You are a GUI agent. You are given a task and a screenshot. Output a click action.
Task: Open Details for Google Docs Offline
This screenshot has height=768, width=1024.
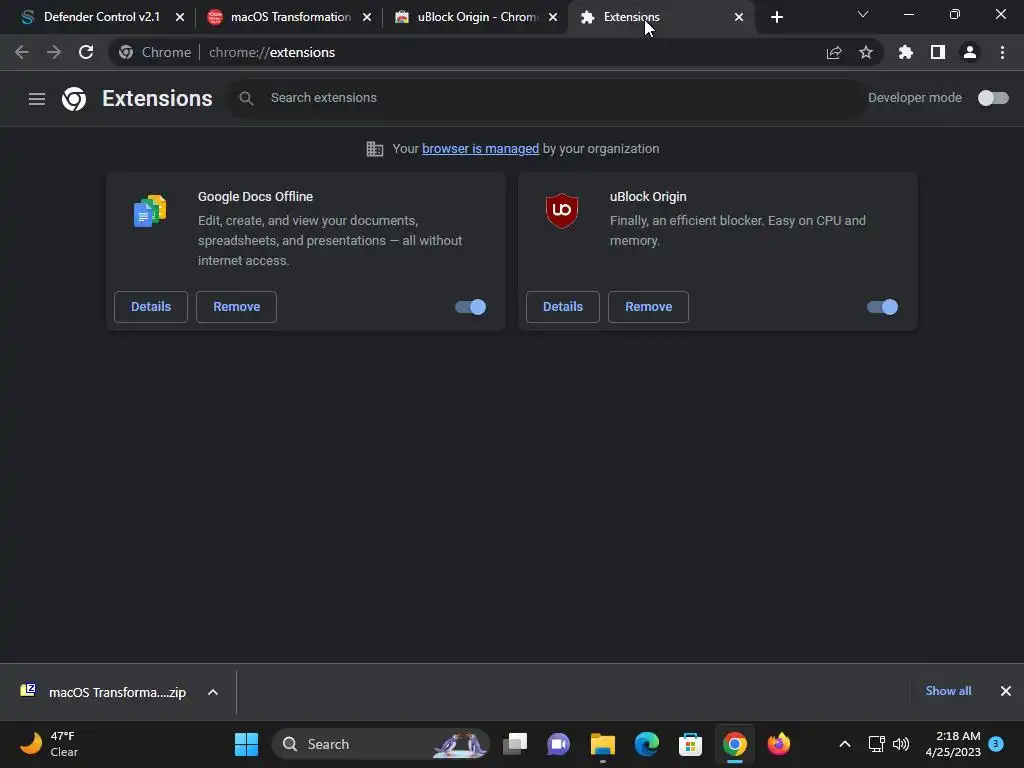(x=151, y=307)
